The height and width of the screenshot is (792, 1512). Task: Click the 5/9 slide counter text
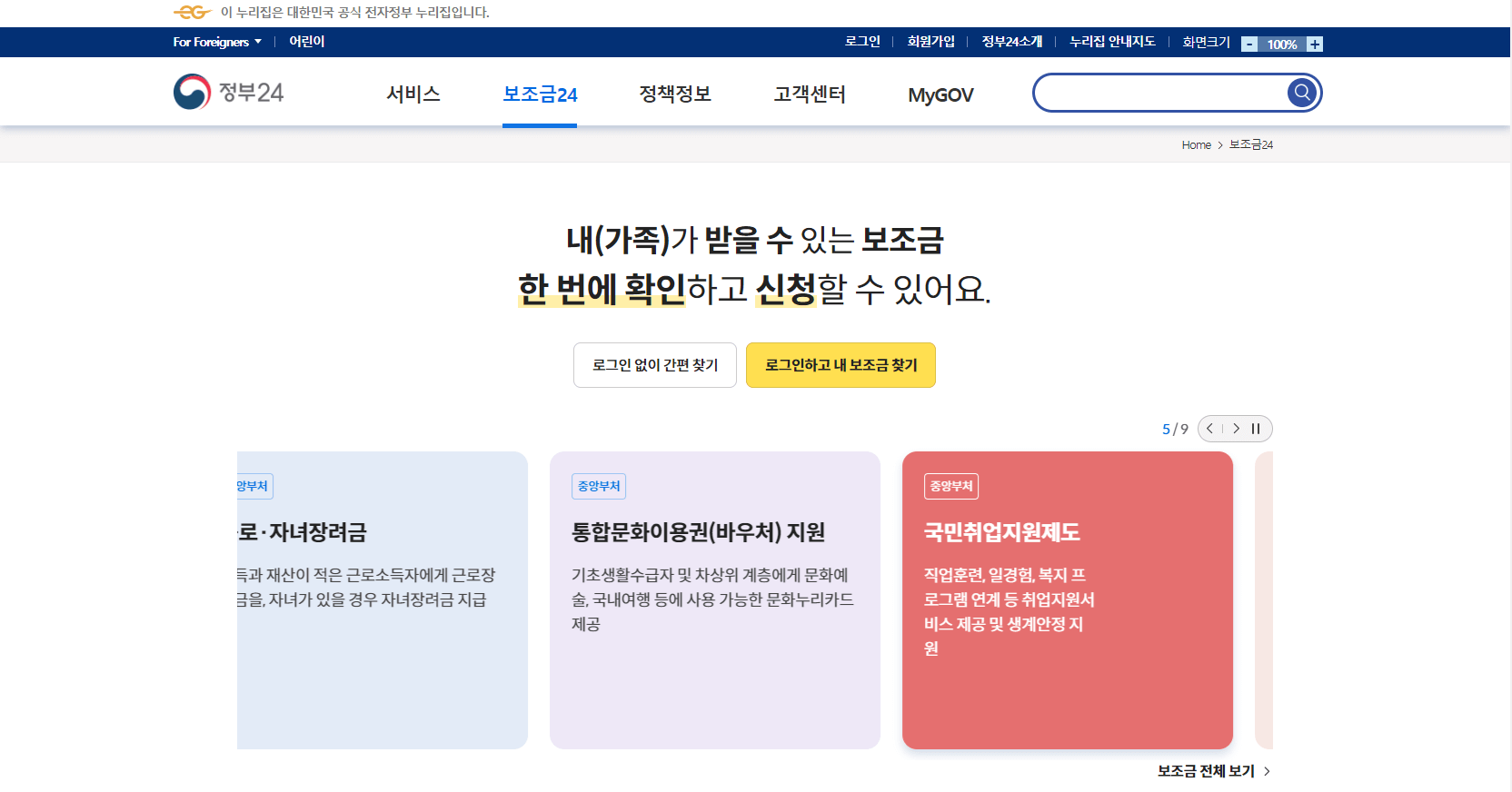[1175, 429]
